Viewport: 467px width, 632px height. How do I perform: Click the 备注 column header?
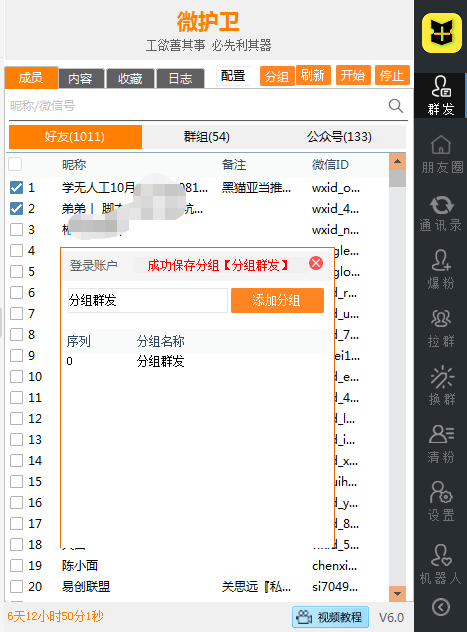pyautogui.click(x=234, y=164)
